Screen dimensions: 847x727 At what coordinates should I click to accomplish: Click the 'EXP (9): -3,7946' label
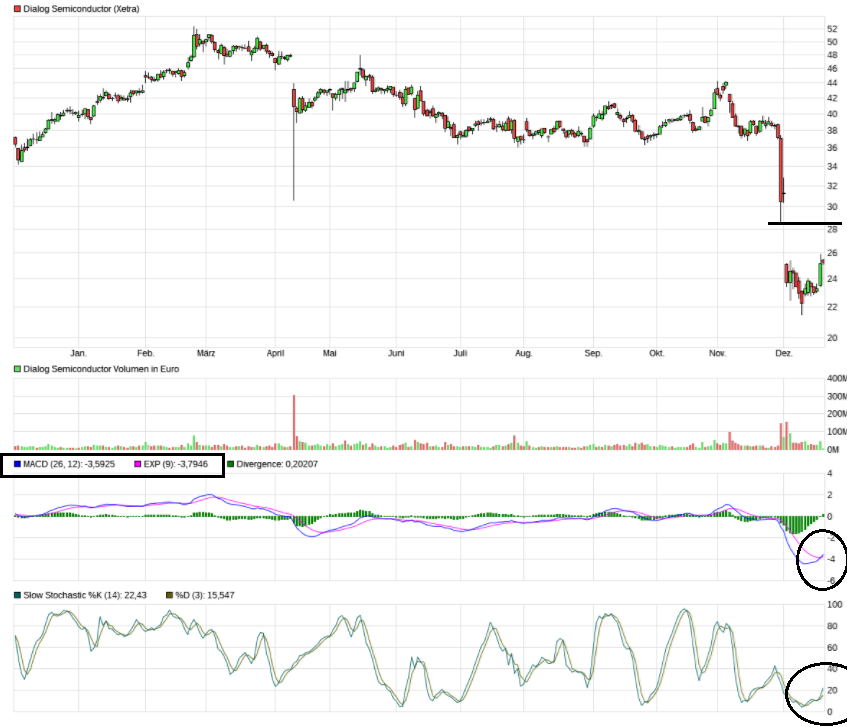tap(176, 464)
